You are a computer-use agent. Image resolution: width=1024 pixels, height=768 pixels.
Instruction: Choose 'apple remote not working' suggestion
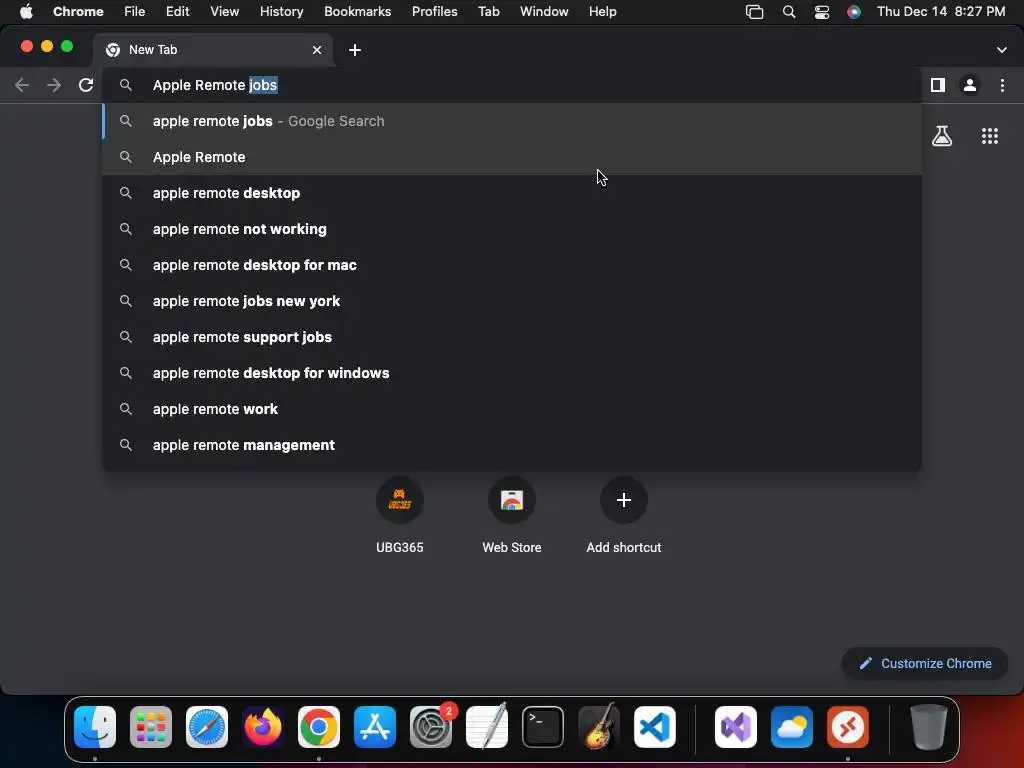[512, 229]
